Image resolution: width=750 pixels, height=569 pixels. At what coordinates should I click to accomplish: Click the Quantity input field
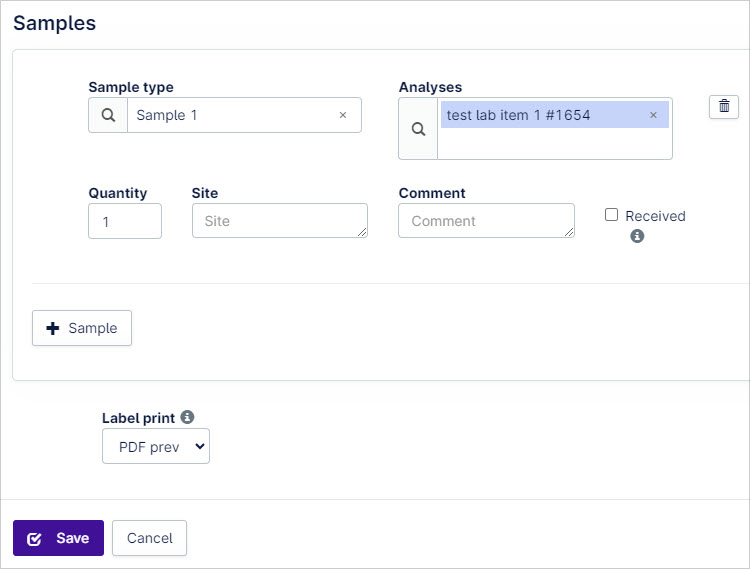(125, 221)
